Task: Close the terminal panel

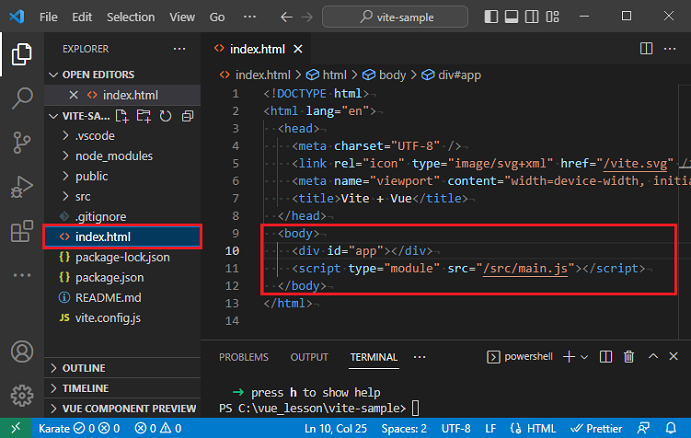Action: pyautogui.click(x=673, y=356)
